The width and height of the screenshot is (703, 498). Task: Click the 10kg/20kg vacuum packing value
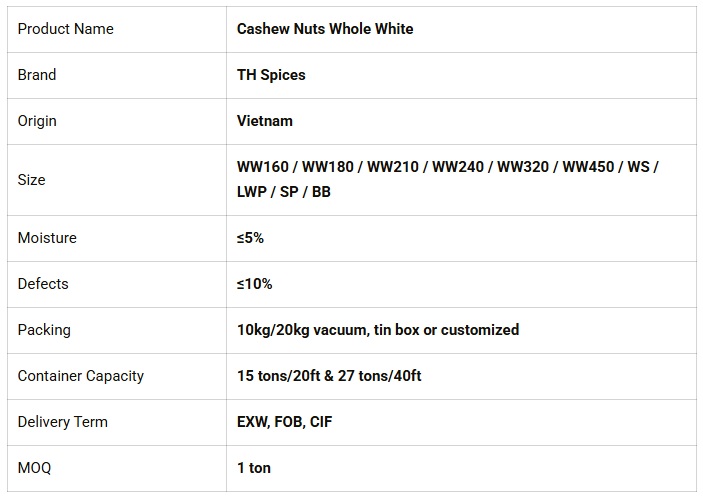point(378,330)
